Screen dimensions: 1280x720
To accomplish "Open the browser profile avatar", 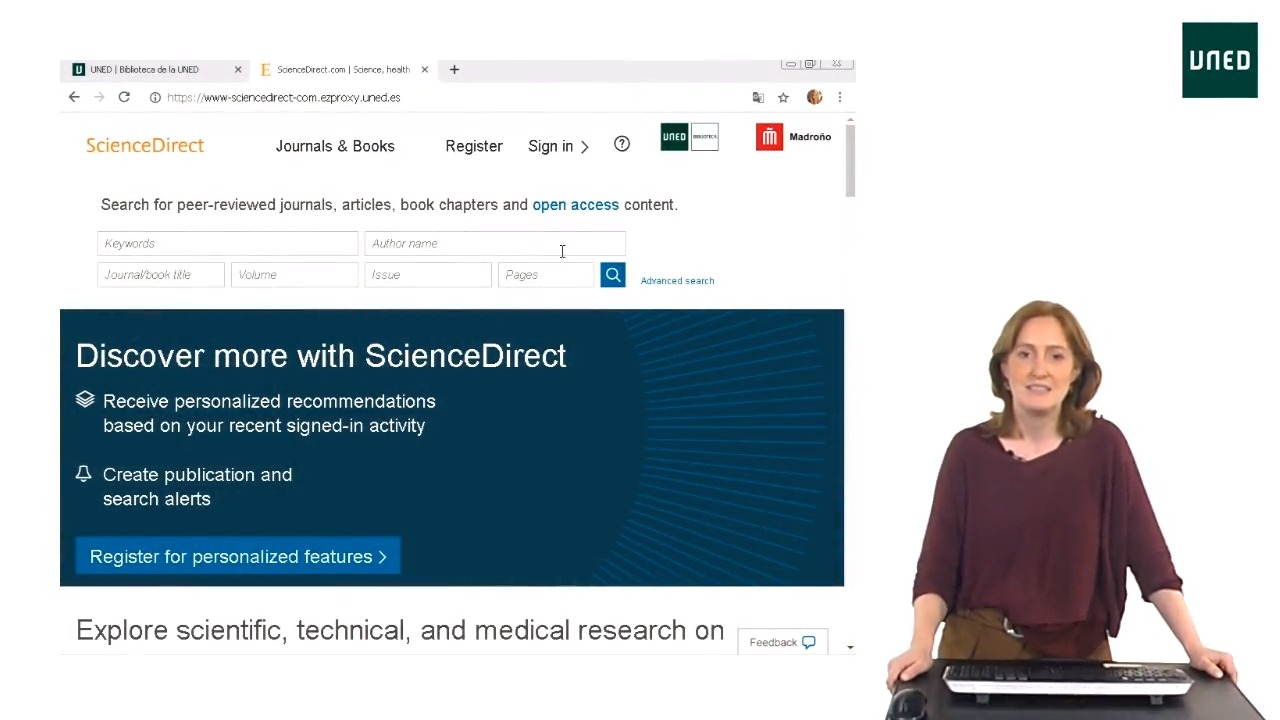I will 814,97.
